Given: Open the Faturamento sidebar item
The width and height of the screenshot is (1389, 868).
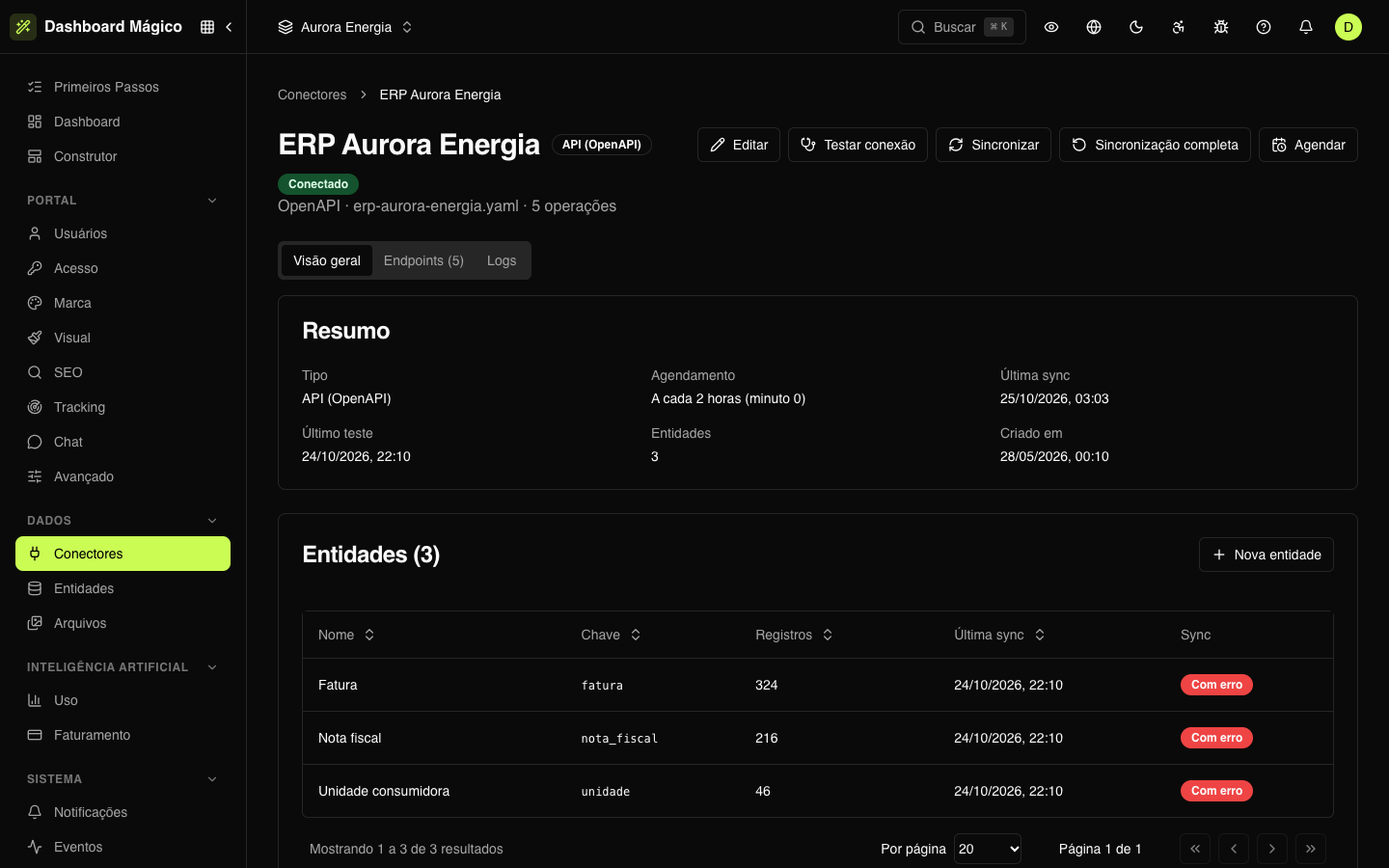Looking at the screenshot, I should tap(123, 735).
